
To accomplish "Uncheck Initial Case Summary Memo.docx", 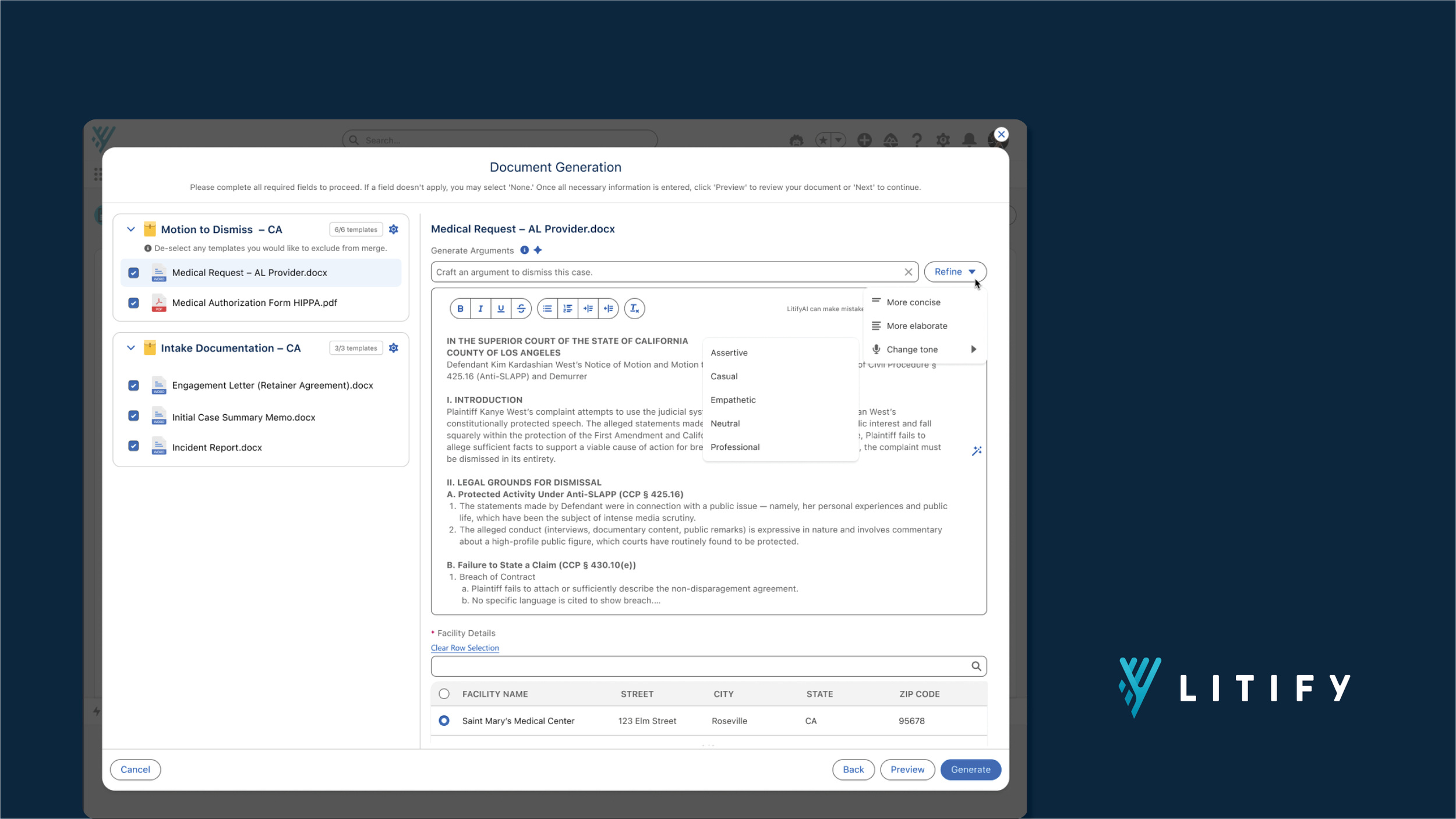I will coord(133,416).
